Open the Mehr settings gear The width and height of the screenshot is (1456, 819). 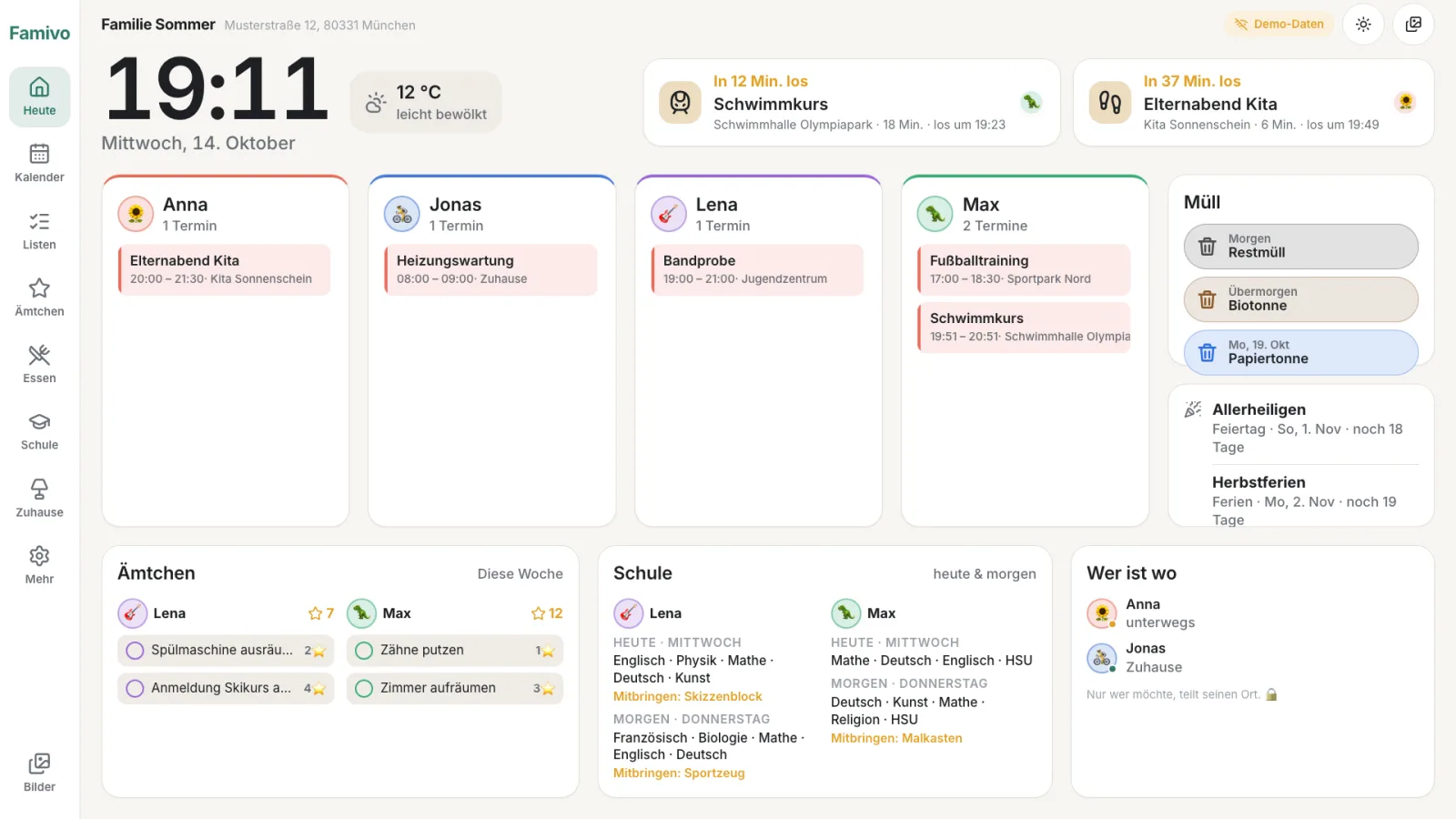39,565
